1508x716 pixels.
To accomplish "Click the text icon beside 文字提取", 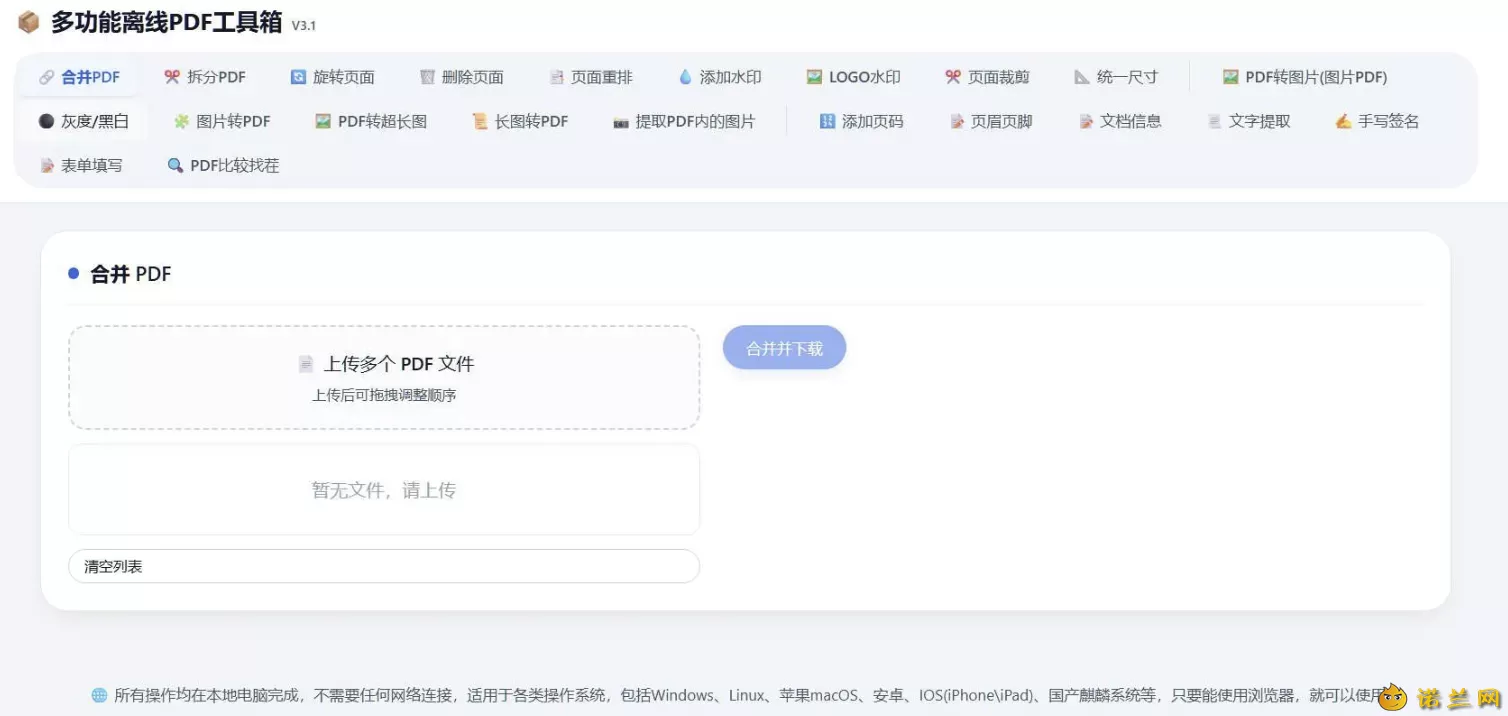I will click(x=1214, y=121).
